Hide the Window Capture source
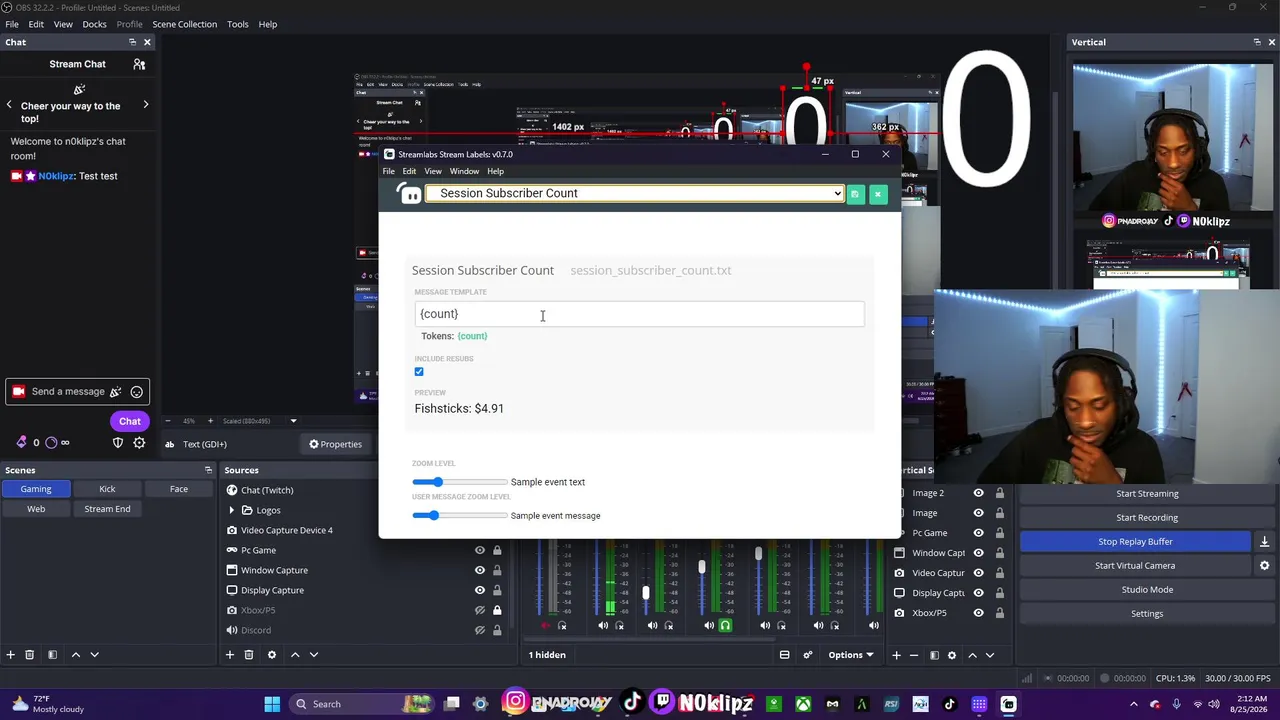 [x=480, y=570]
